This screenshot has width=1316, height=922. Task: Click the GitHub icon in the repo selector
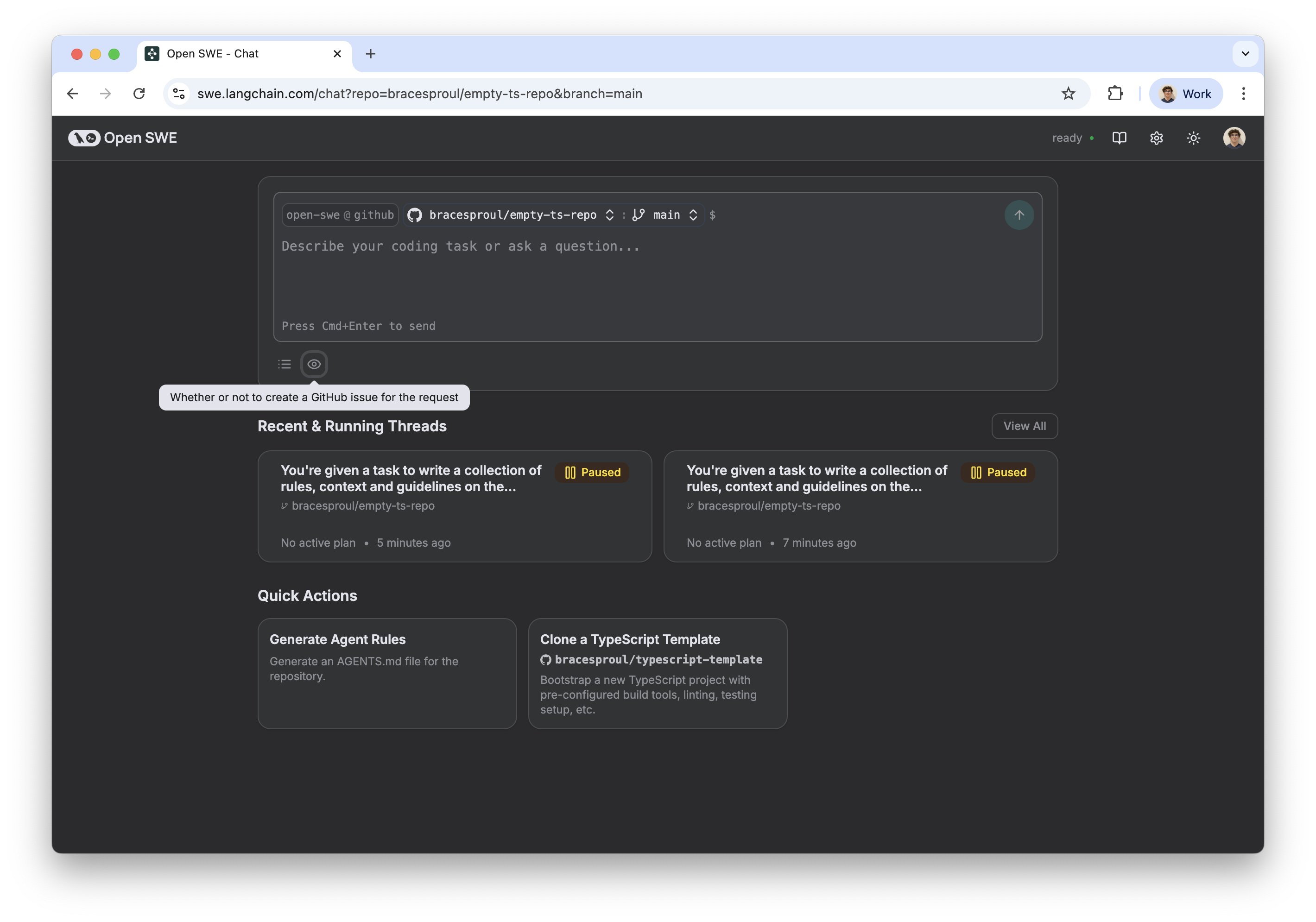click(414, 215)
